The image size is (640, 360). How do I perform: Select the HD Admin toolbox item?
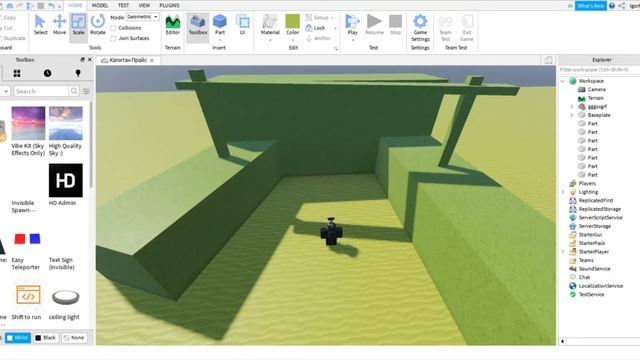pos(65,184)
